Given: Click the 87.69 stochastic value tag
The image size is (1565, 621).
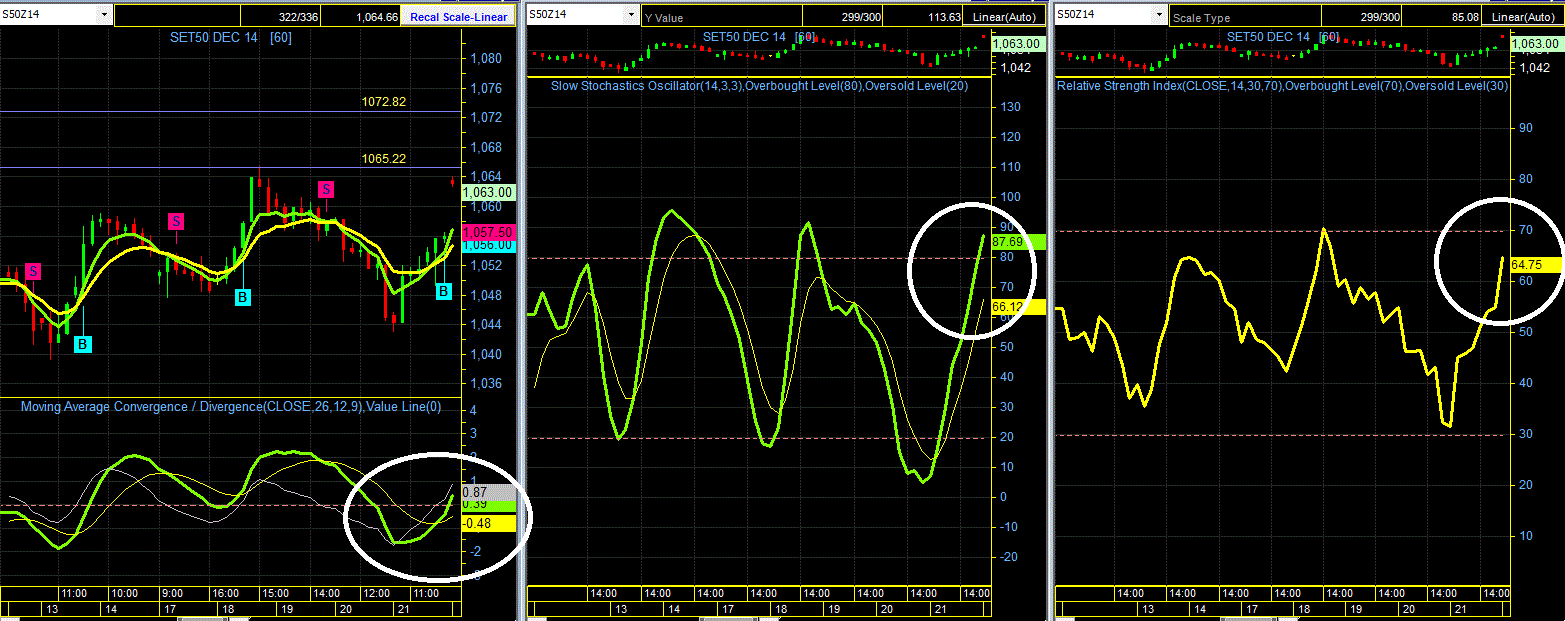Looking at the screenshot, I should point(1018,241).
